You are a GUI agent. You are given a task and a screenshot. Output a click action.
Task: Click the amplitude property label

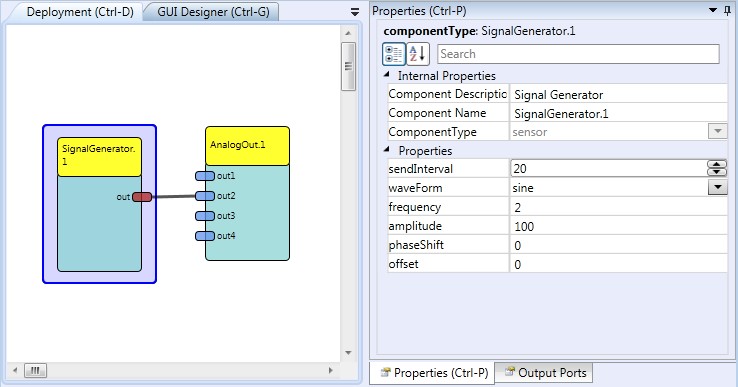click(415, 226)
